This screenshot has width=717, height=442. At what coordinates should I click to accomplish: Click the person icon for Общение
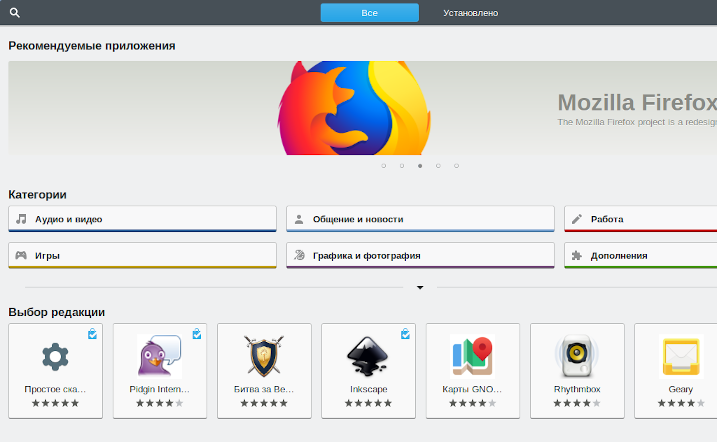tap(299, 219)
